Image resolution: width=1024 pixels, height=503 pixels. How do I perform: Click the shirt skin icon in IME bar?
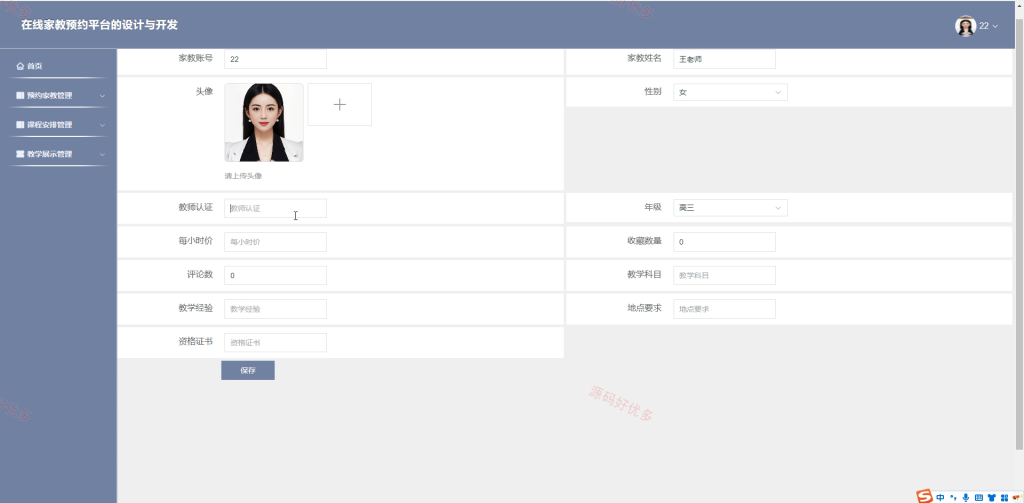(x=991, y=498)
